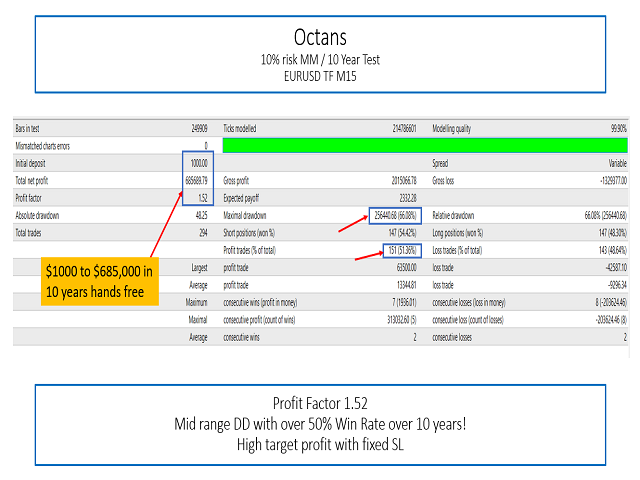Click 'loss trade' label in Average row

[x=443, y=285]
